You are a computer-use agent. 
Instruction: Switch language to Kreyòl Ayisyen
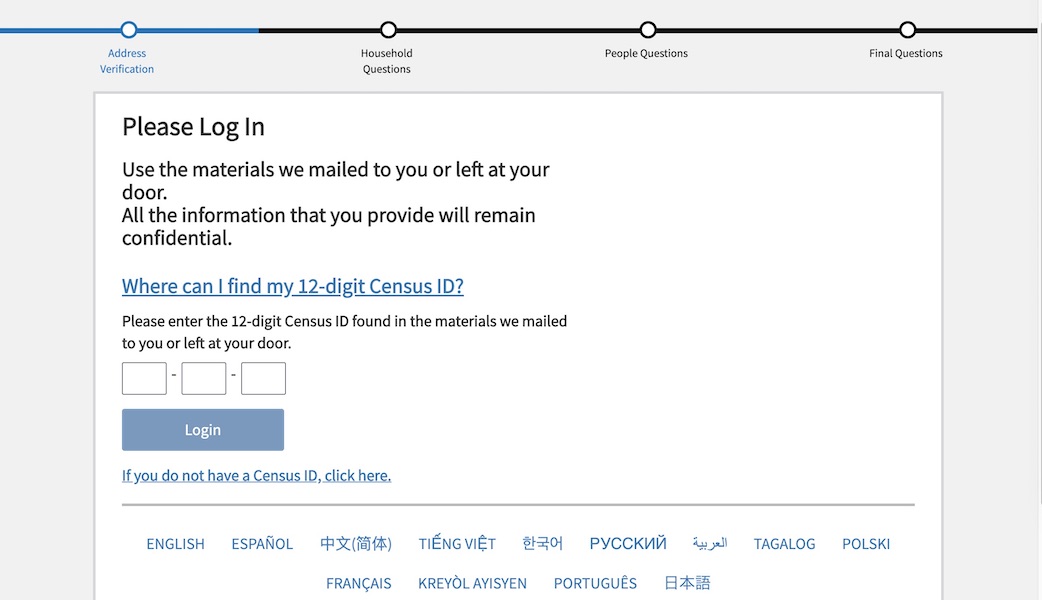click(472, 583)
